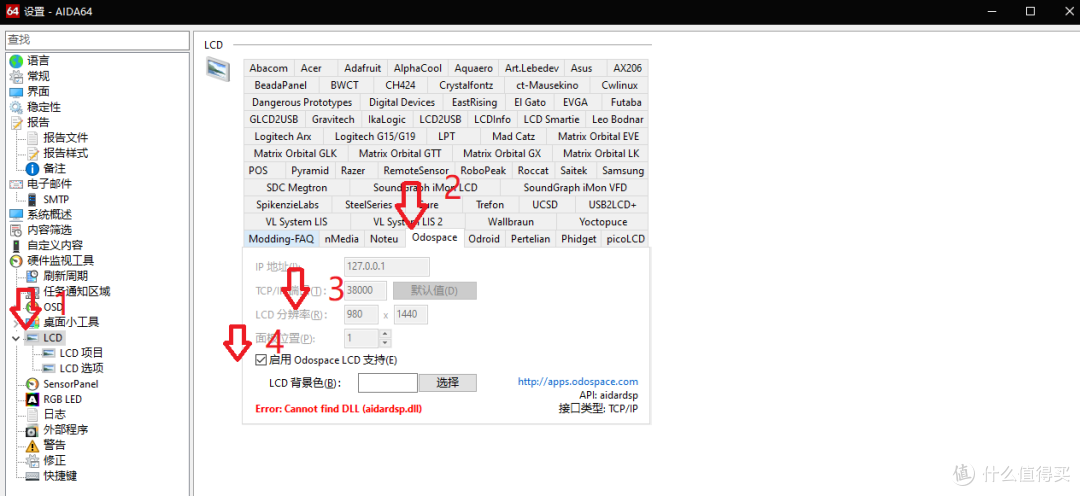Click the document icon beside 报告文件
1080x496 pixels.
coord(32,138)
